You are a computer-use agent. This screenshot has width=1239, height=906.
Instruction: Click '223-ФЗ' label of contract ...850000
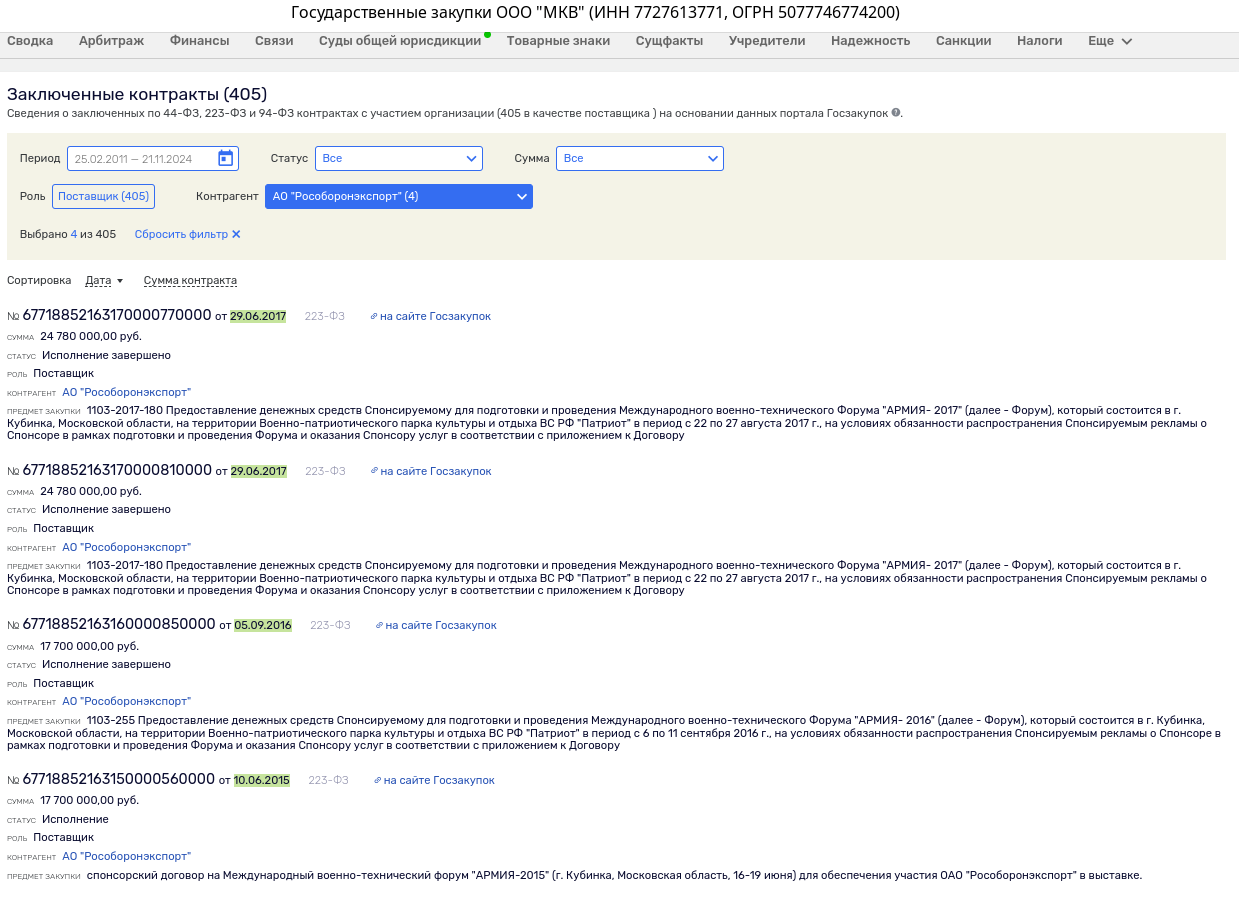[x=330, y=625]
